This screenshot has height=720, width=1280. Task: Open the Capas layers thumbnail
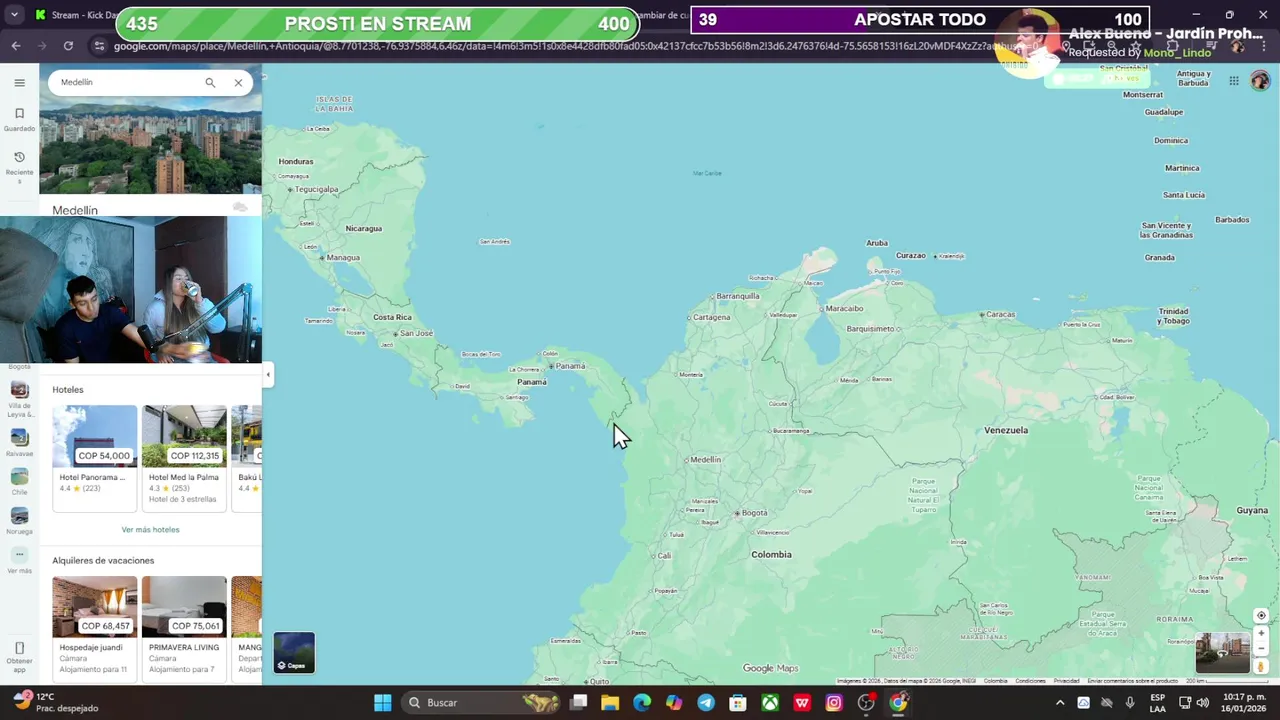tap(294, 652)
